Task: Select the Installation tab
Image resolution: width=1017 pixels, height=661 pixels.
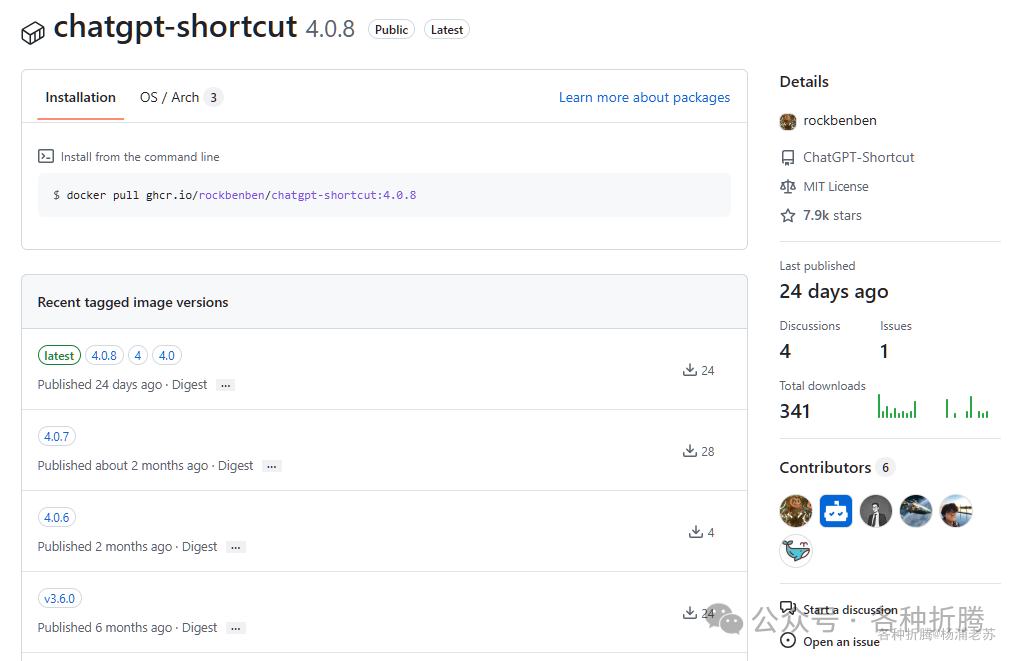Action: tap(80, 97)
